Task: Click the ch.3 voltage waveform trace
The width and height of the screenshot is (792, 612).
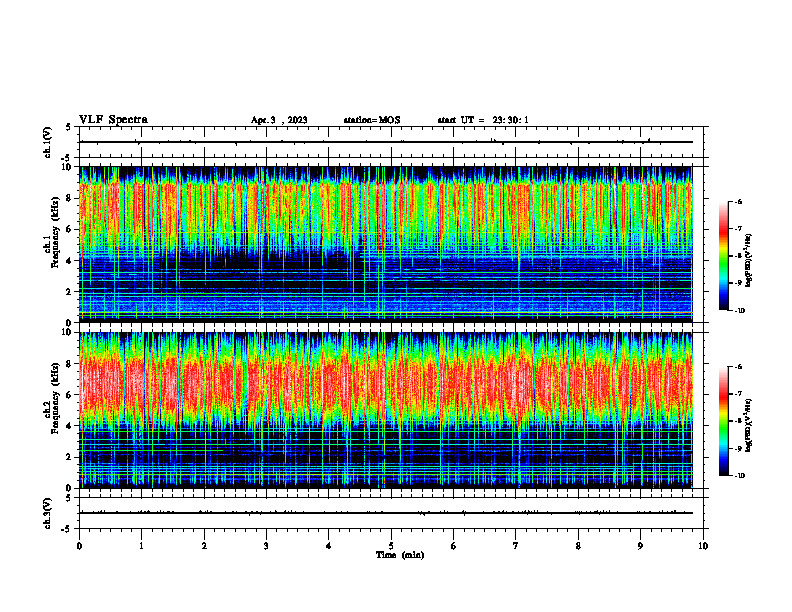Action: click(386, 513)
